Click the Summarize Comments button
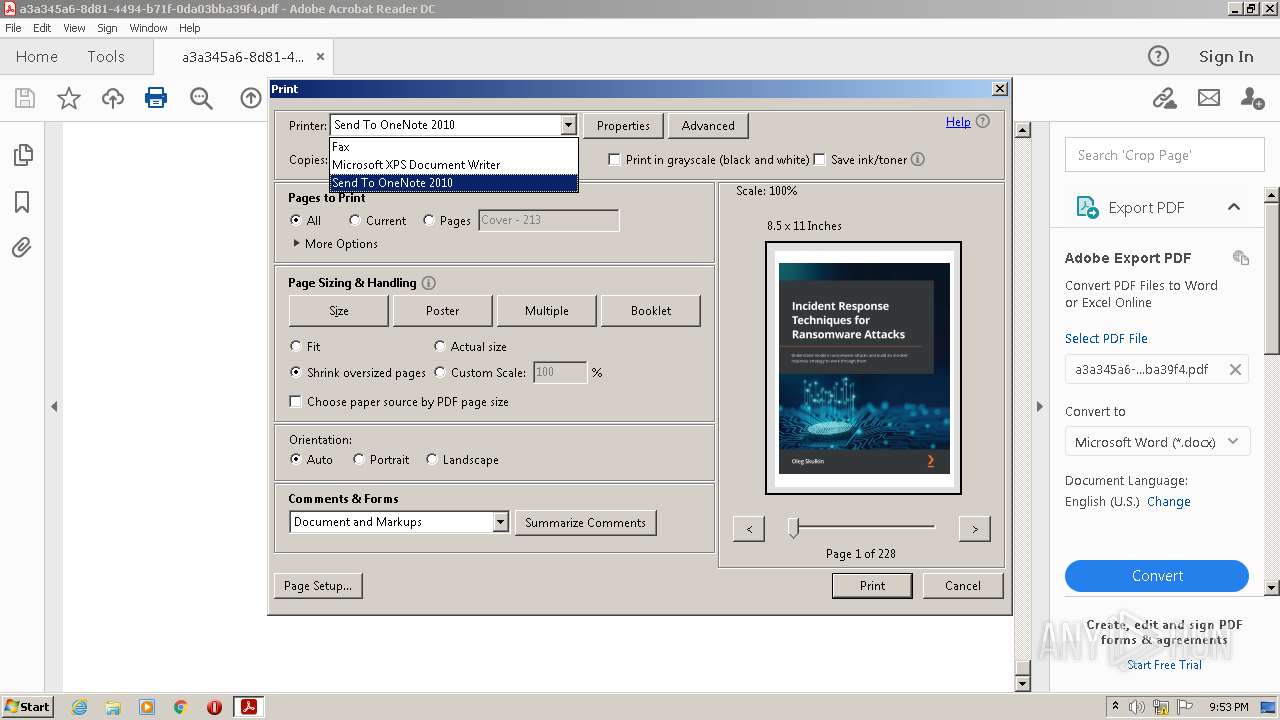 586,522
